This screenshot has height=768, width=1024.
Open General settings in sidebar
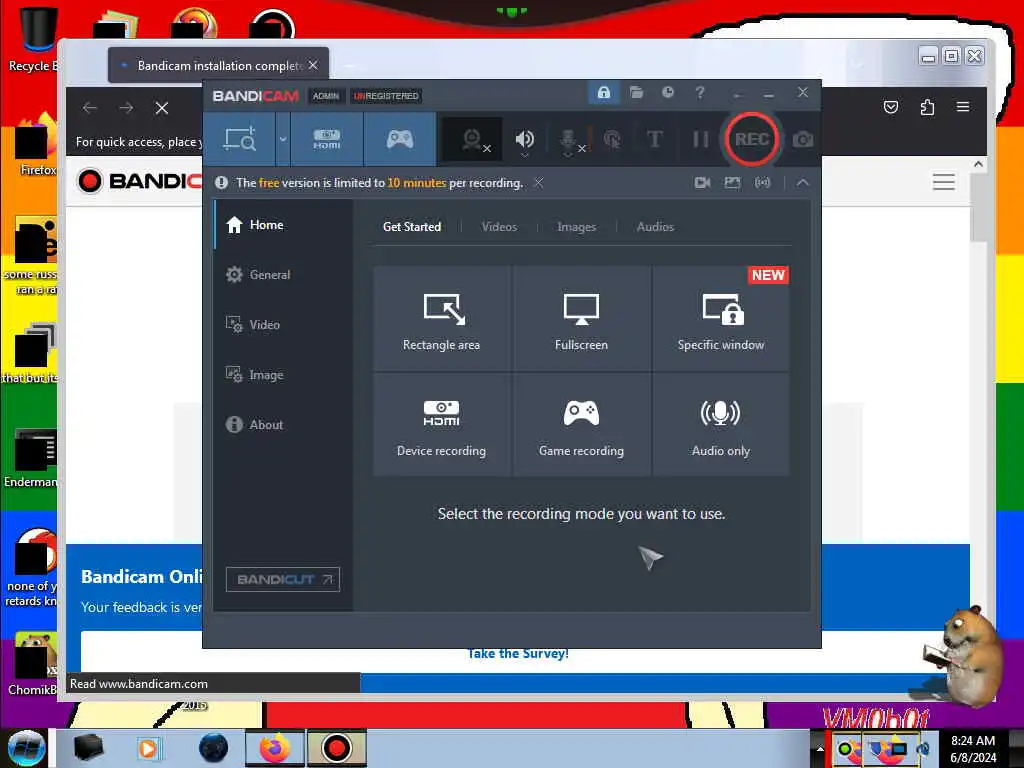pyautogui.click(x=283, y=275)
